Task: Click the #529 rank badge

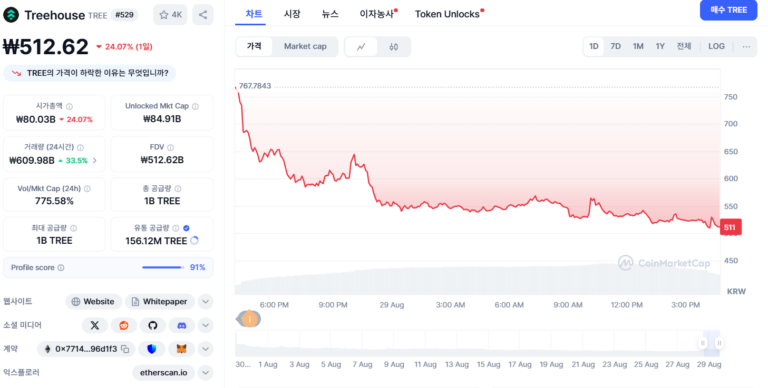Action: 124,15
